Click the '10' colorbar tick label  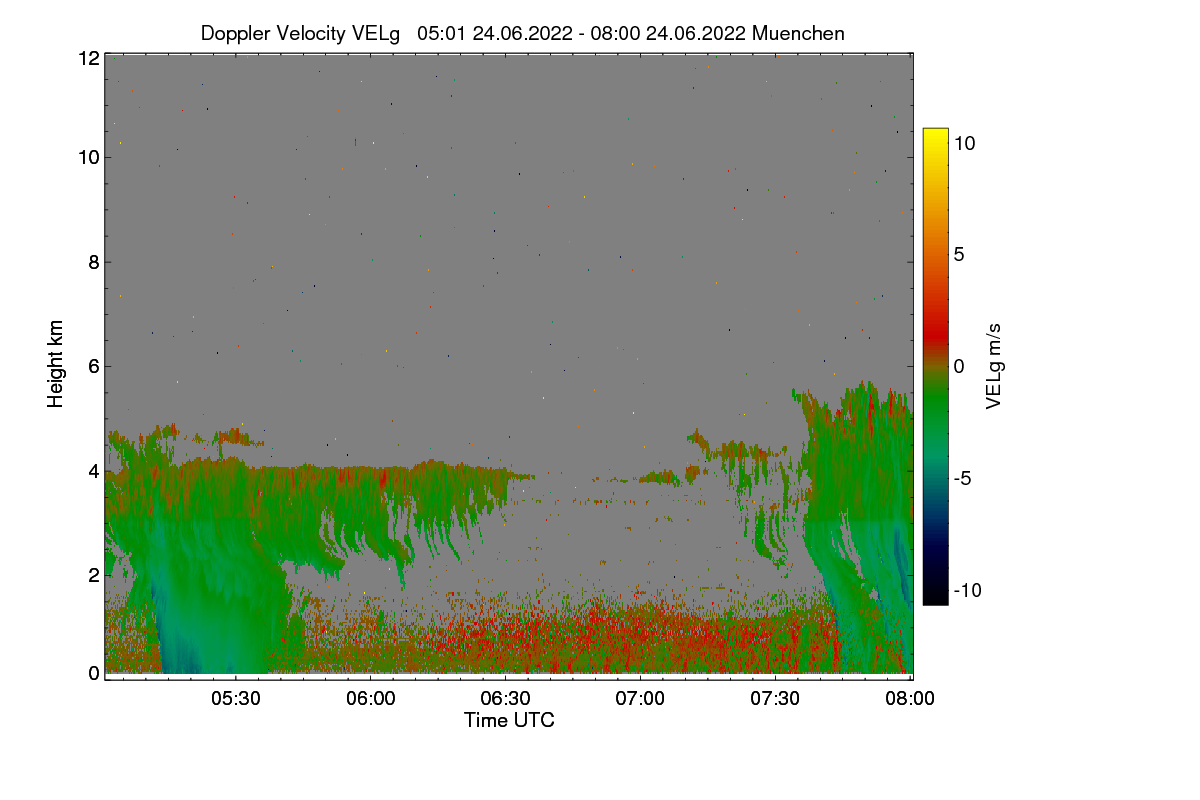pyautogui.click(x=965, y=143)
